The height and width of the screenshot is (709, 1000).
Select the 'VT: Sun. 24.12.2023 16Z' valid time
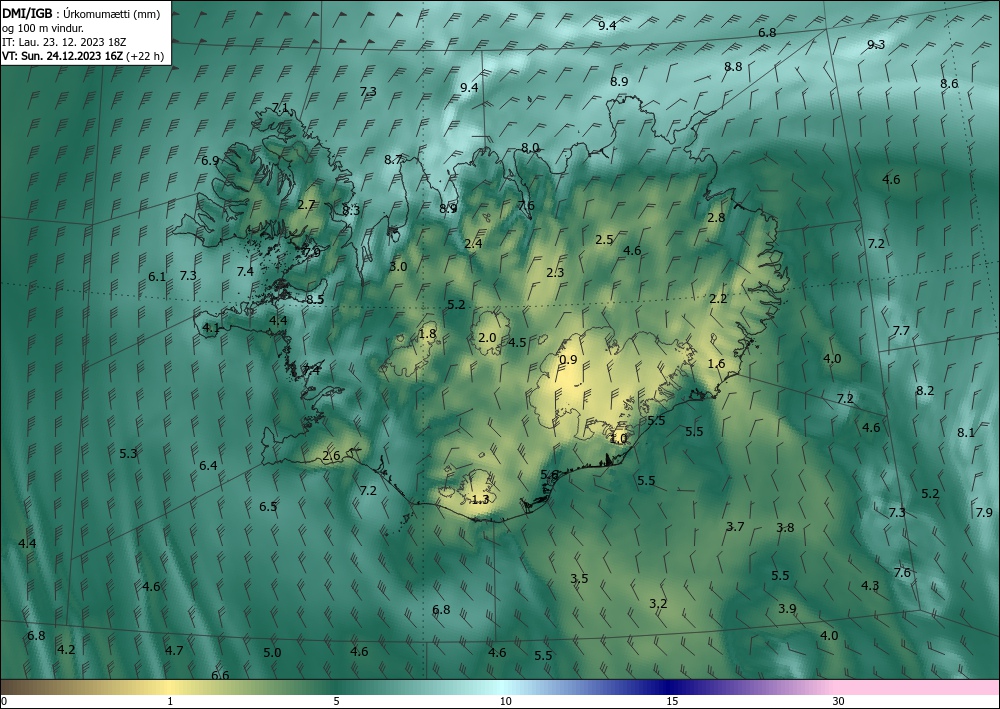click(x=62, y=56)
